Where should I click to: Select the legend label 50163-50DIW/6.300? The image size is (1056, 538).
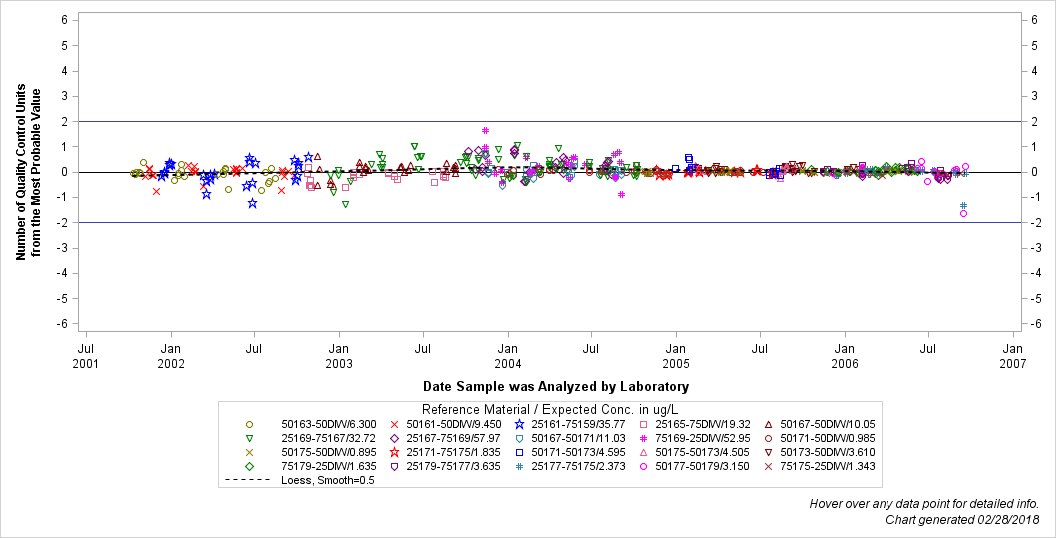tap(328, 425)
